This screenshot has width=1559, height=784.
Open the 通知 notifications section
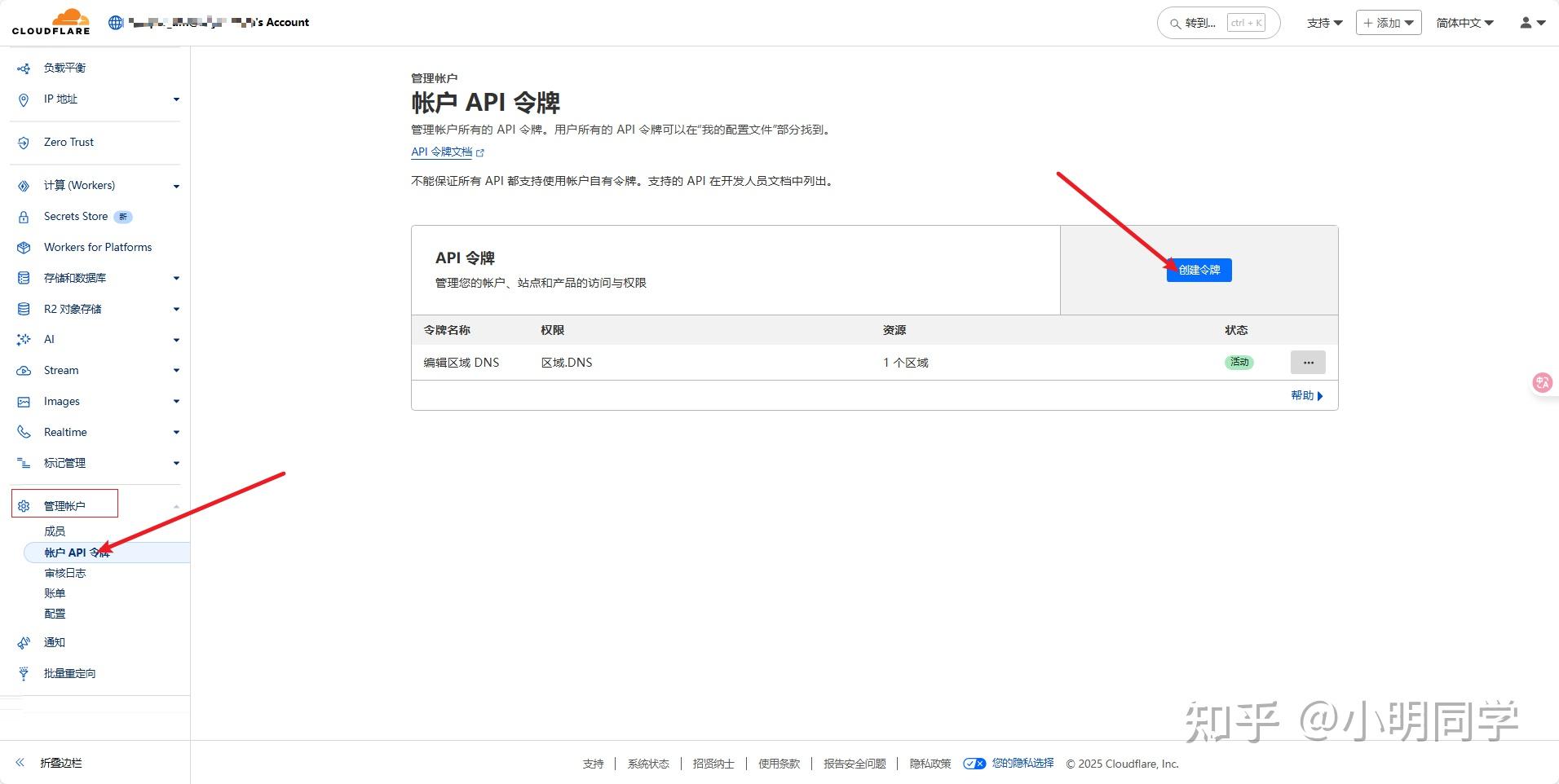pyautogui.click(x=55, y=642)
